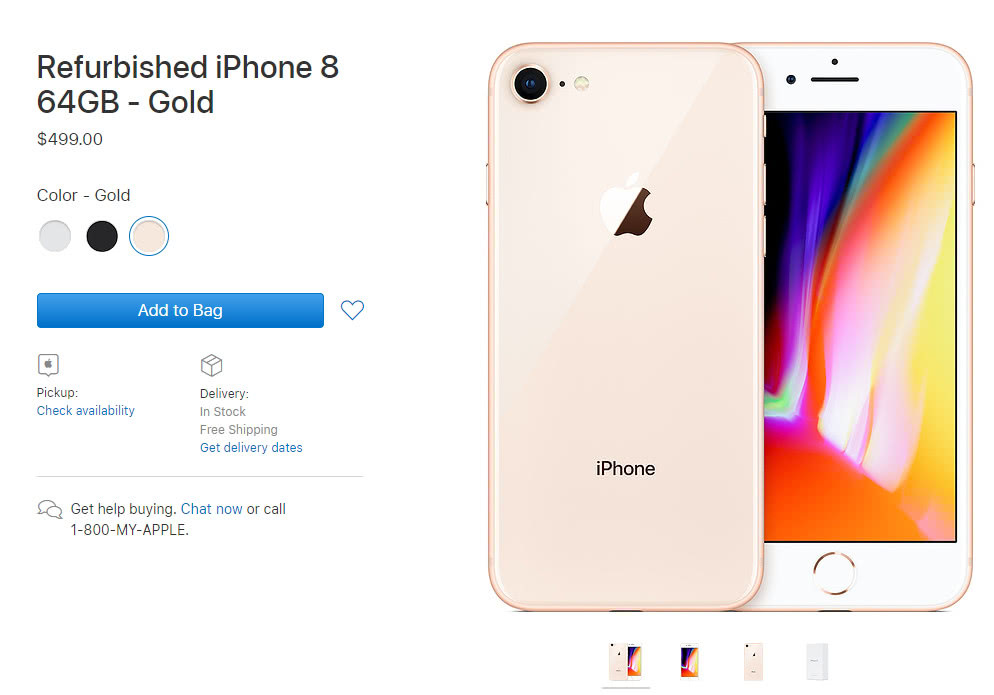Show first thumbnail with back and front view
Screen dimensions: 994x695
[625, 661]
